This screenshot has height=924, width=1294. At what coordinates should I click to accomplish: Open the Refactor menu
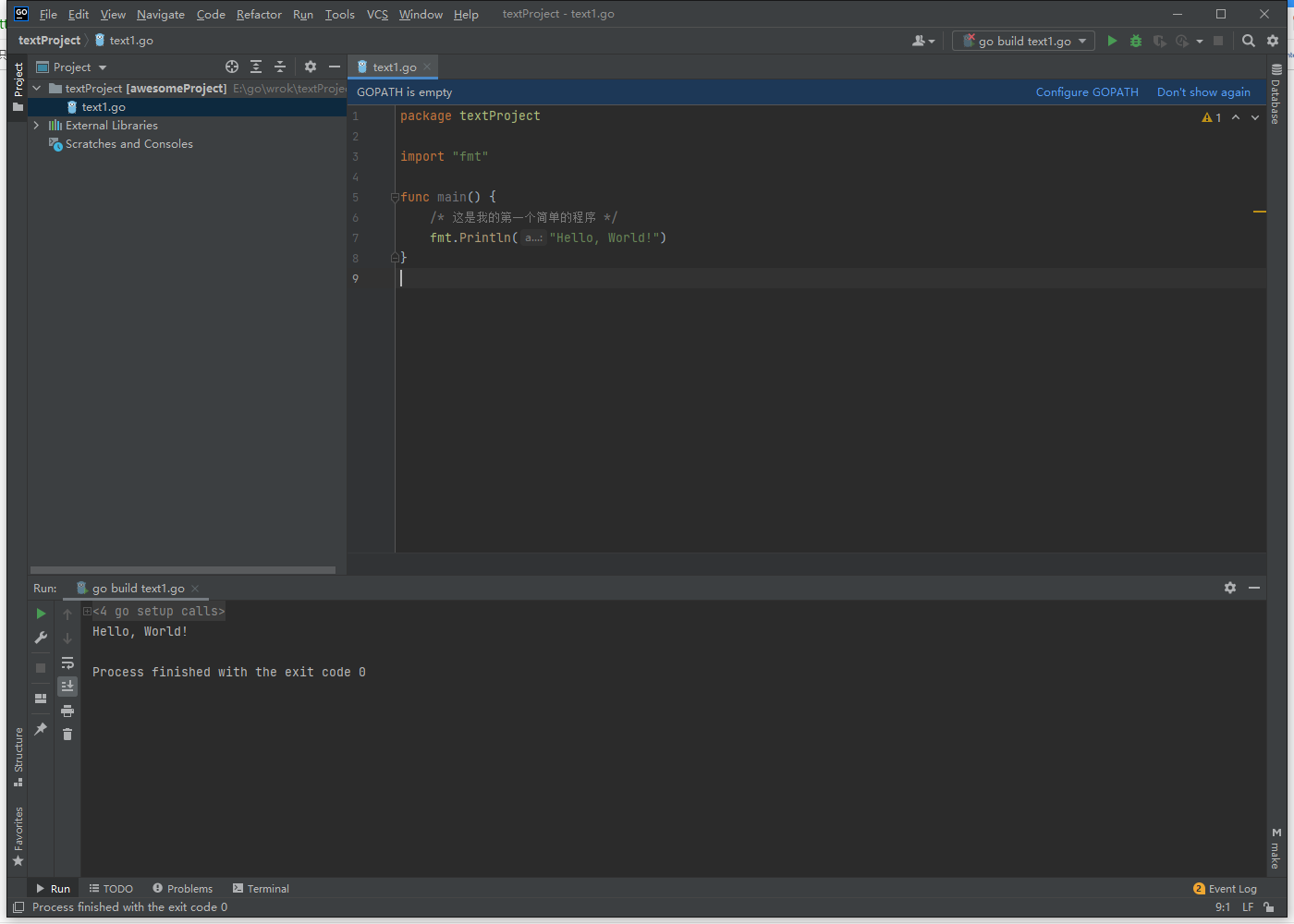pos(259,15)
